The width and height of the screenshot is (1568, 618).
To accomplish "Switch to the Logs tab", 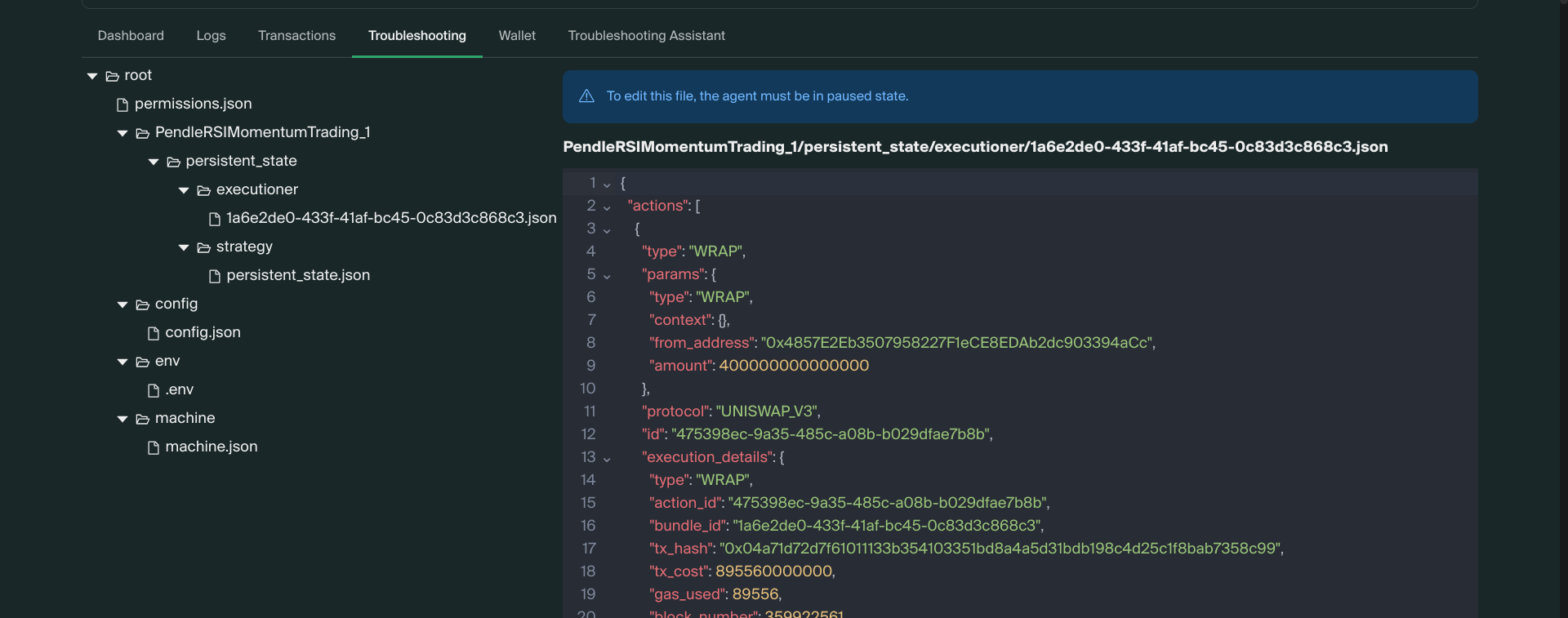I will pyautogui.click(x=211, y=36).
